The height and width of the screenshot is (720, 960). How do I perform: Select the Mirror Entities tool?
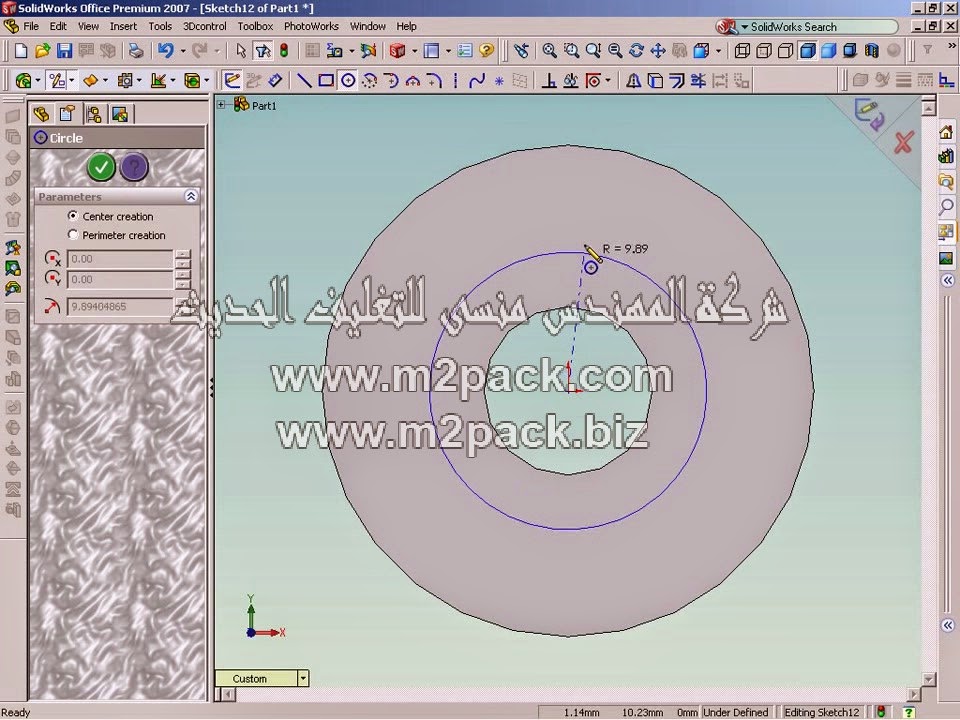tap(633, 80)
